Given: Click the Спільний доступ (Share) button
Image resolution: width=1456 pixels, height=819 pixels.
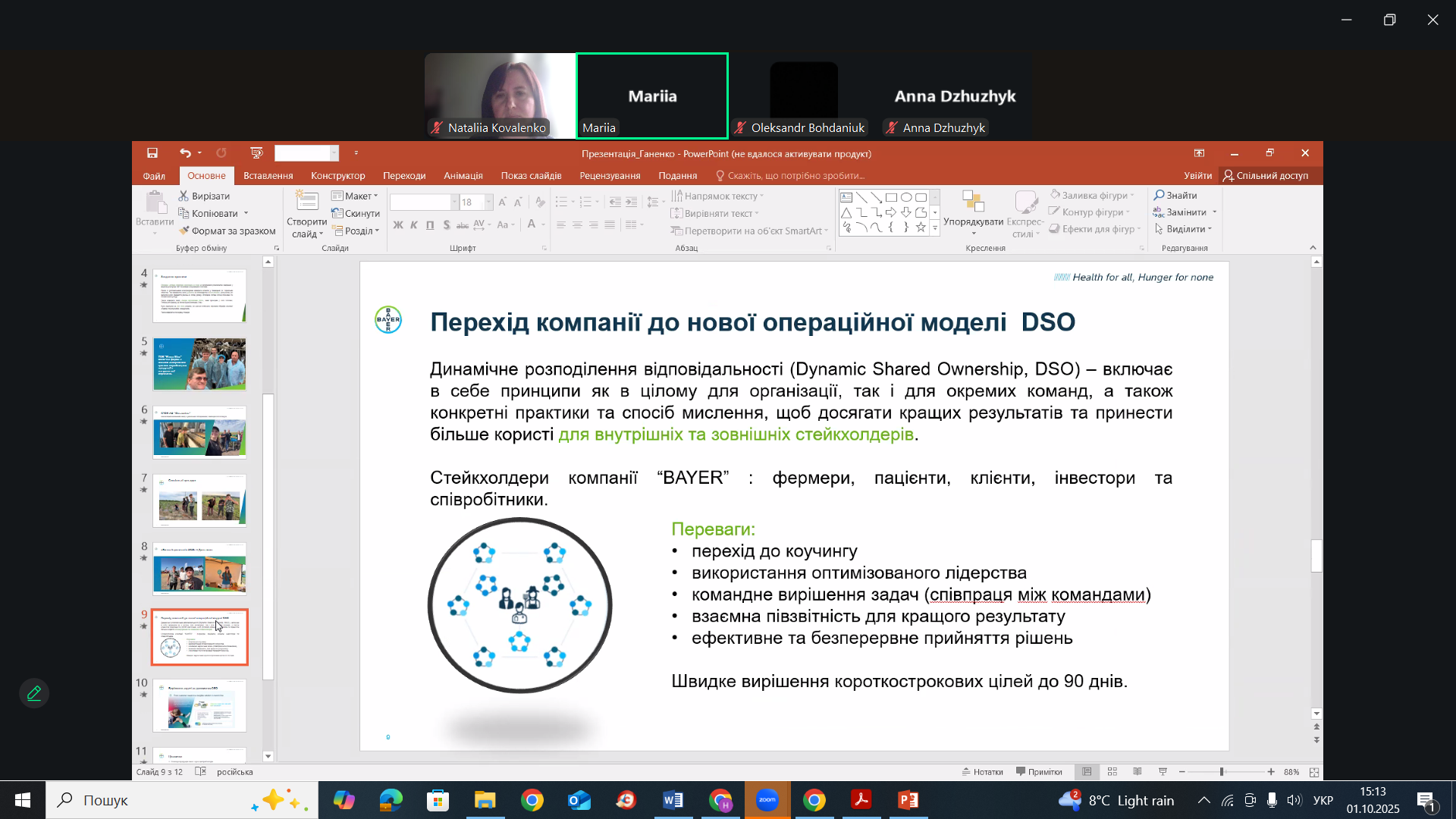Looking at the screenshot, I should click(1265, 175).
